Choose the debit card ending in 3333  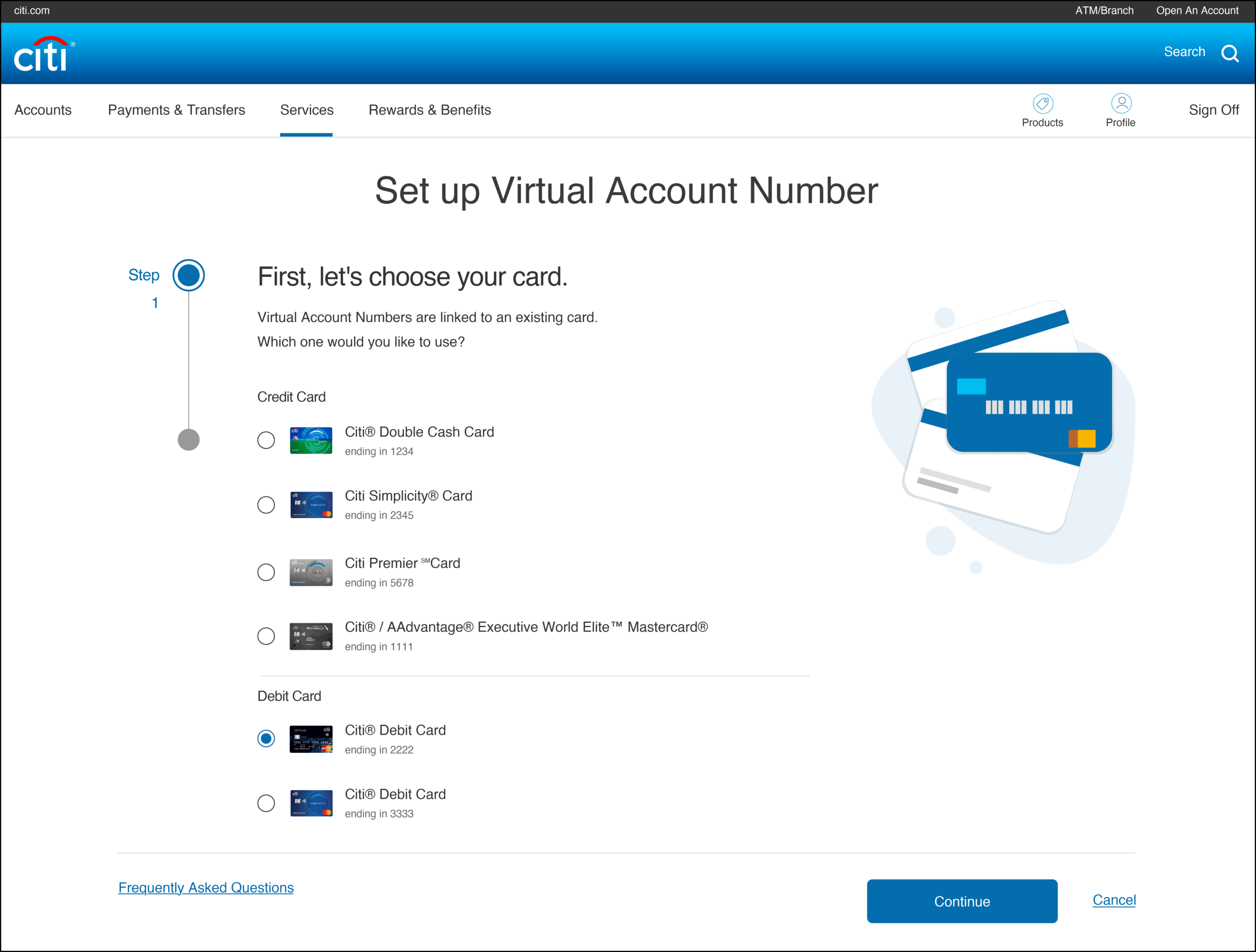pos(266,803)
